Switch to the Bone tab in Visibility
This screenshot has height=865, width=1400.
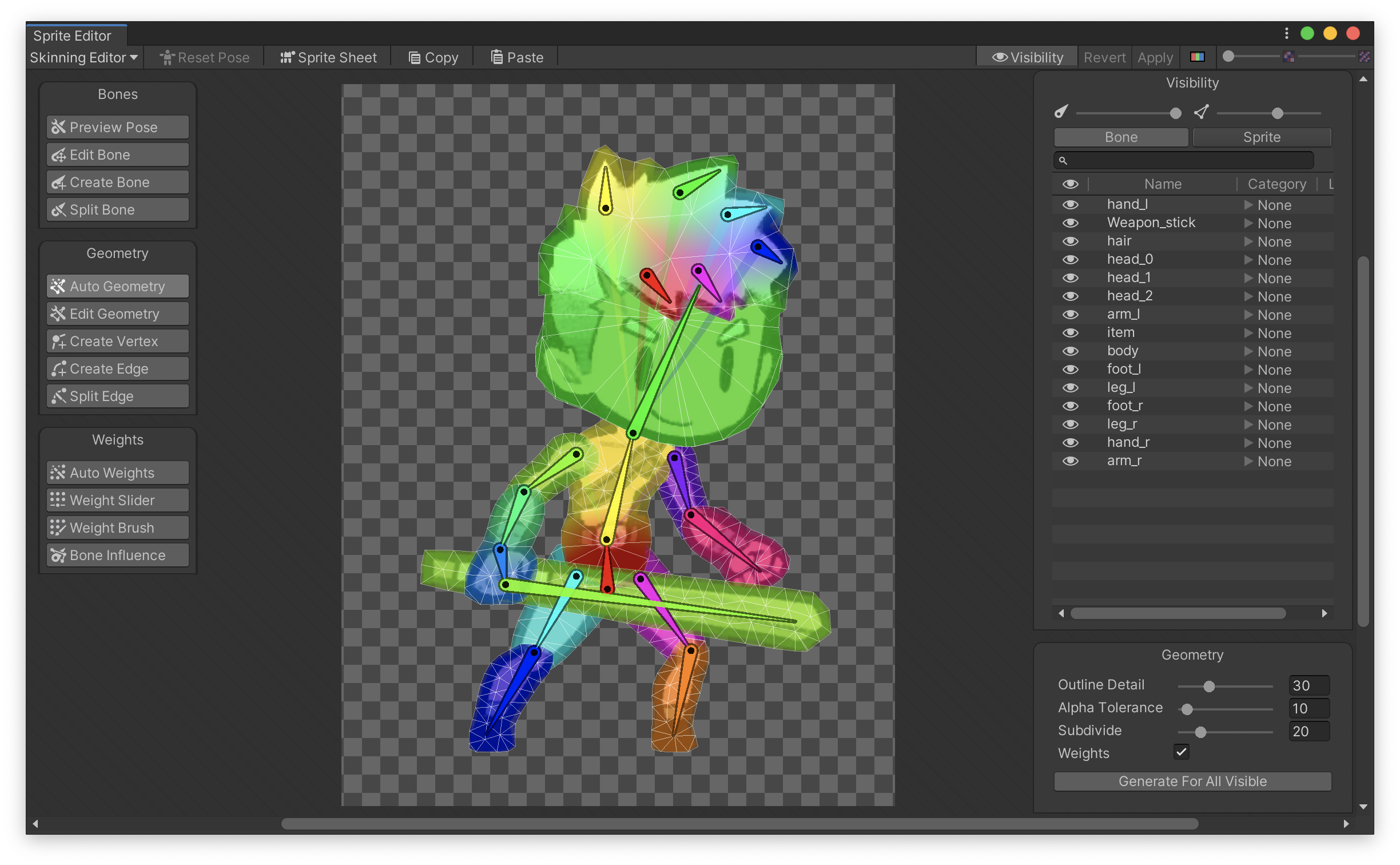click(x=1120, y=137)
